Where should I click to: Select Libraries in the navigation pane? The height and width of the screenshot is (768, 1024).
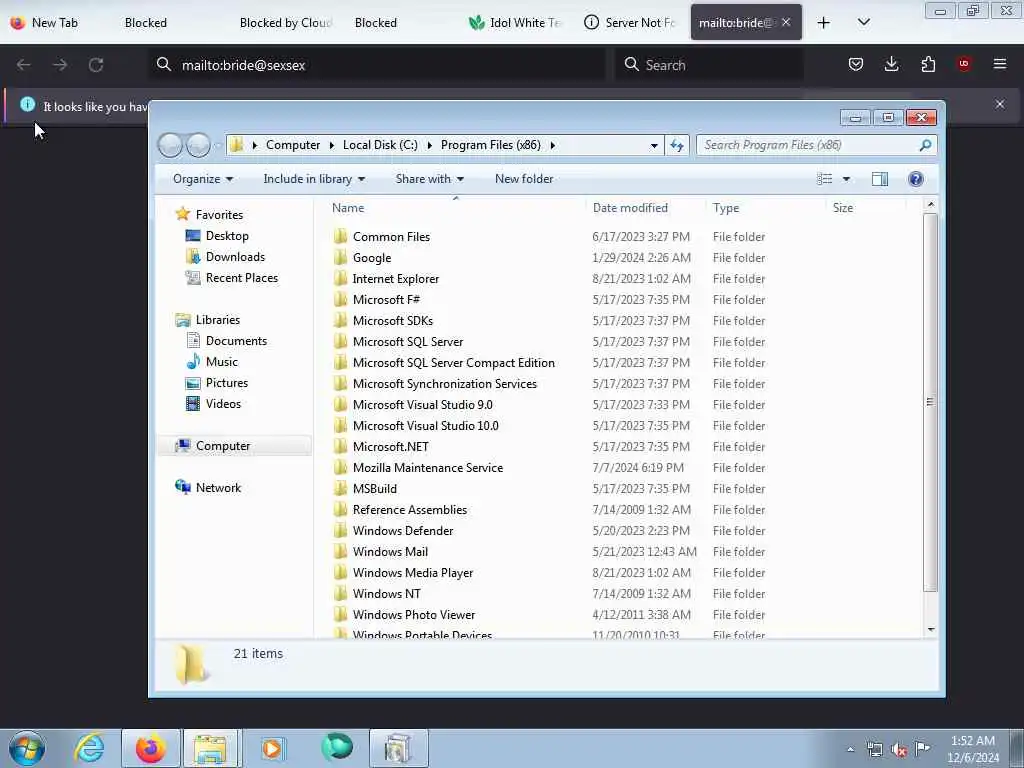coord(217,319)
